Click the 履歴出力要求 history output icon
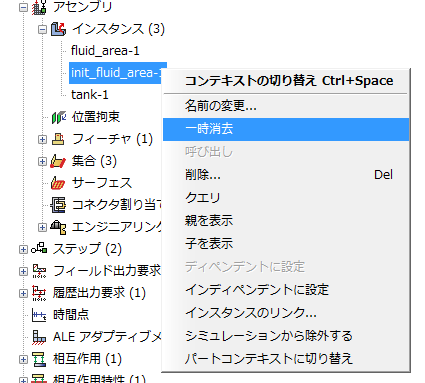Screen dimensions: 425x383 point(39,293)
